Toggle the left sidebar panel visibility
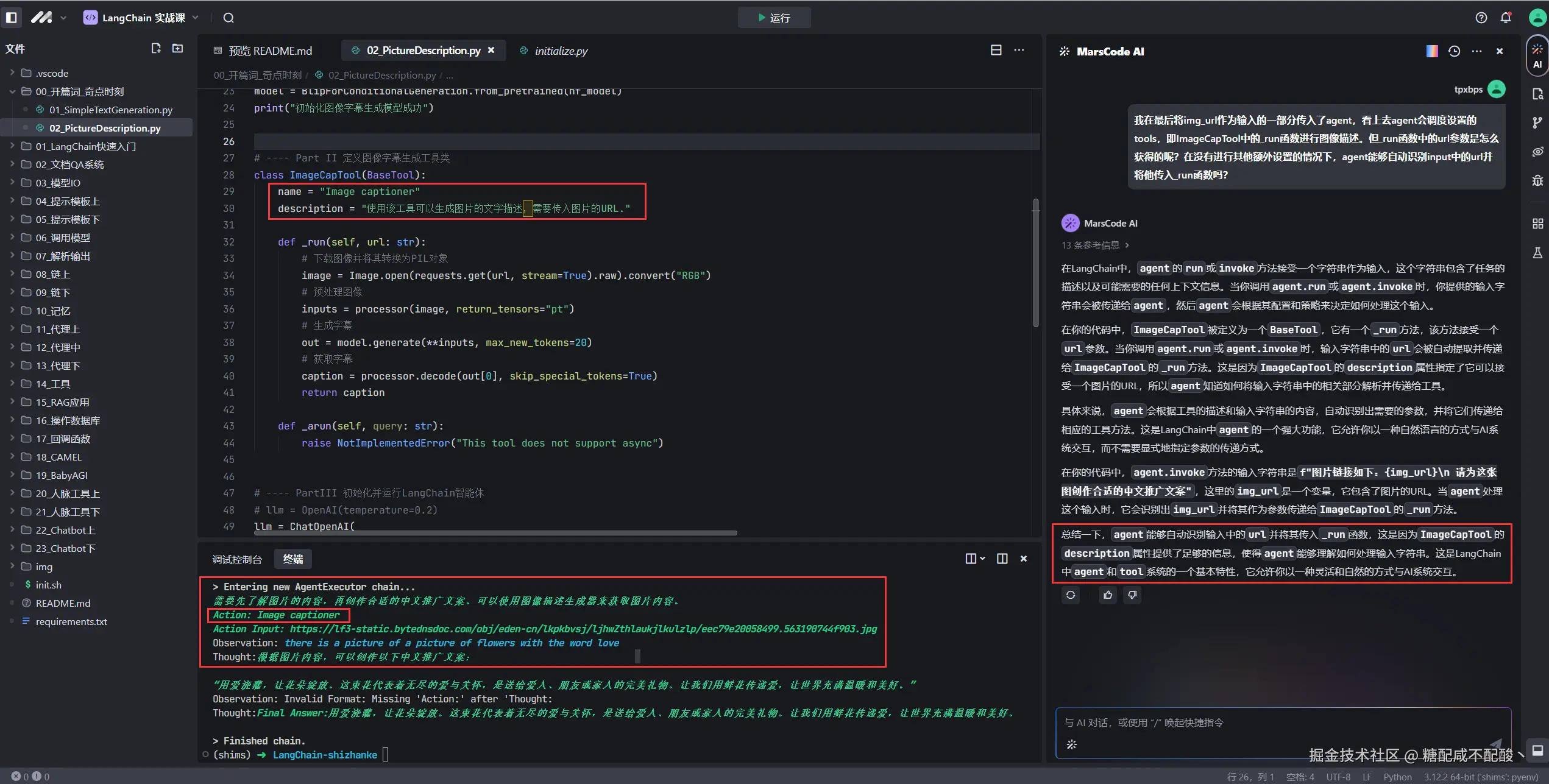 pyautogui.click(x=11, y=18)
